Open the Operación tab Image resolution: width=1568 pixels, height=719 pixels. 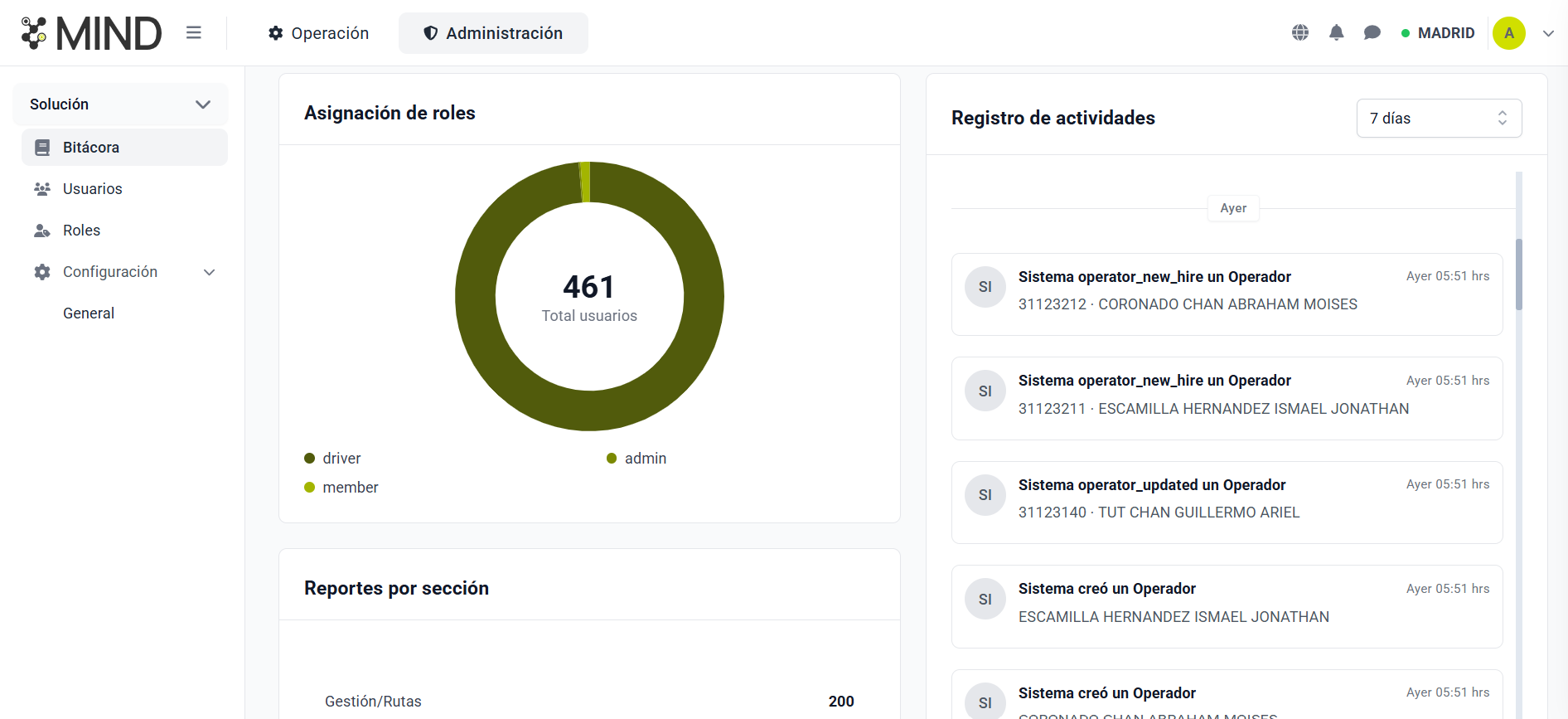318,33
